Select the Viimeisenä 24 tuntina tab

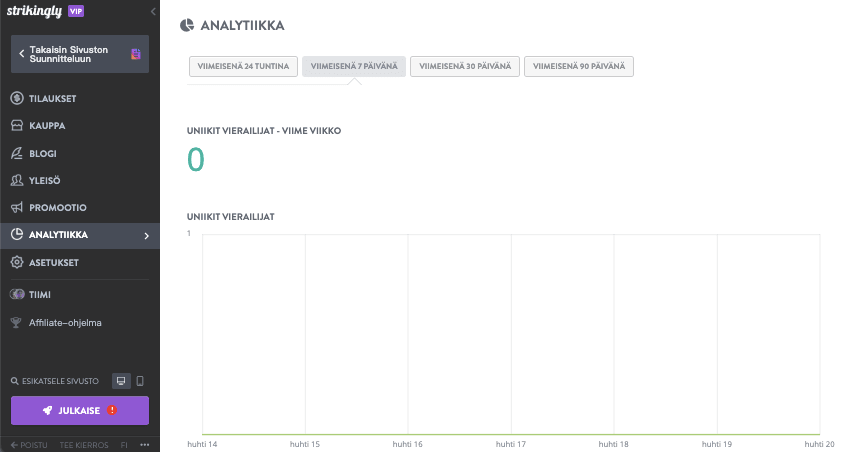[x=243, y=66]
